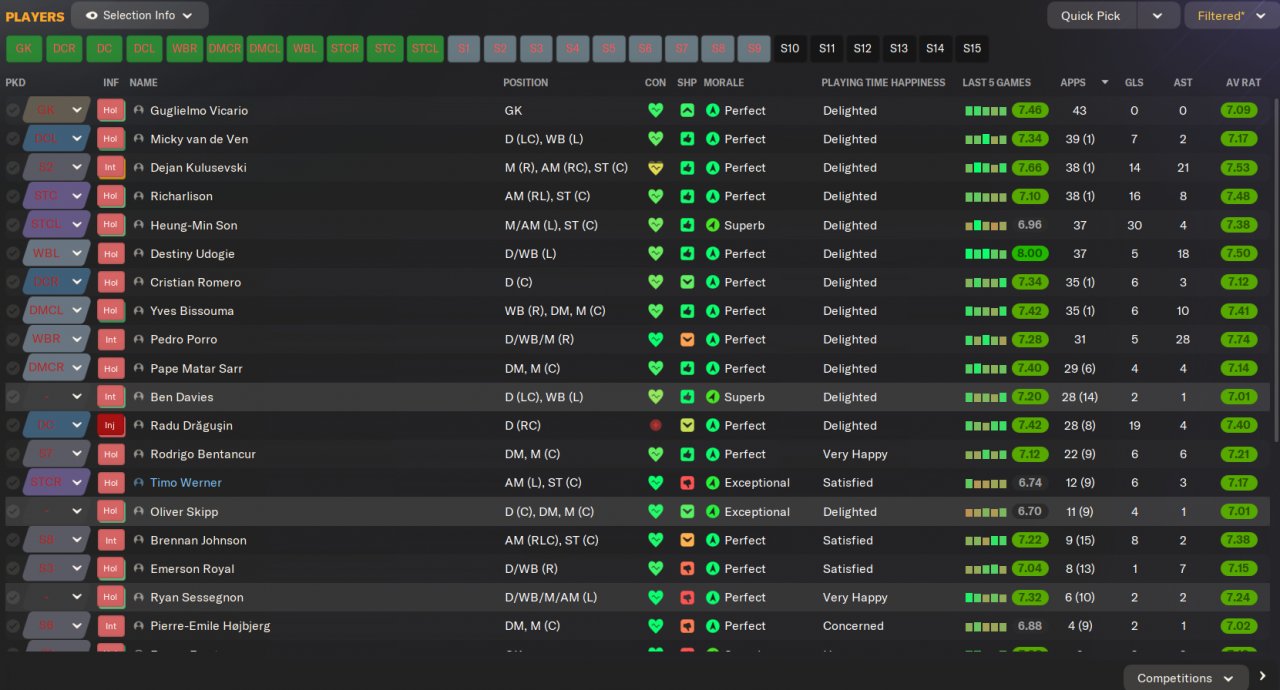The image size is (1280, 690).
Task: Click the Int status badge for Dejan Kulusevski
Action: [110, 168]
